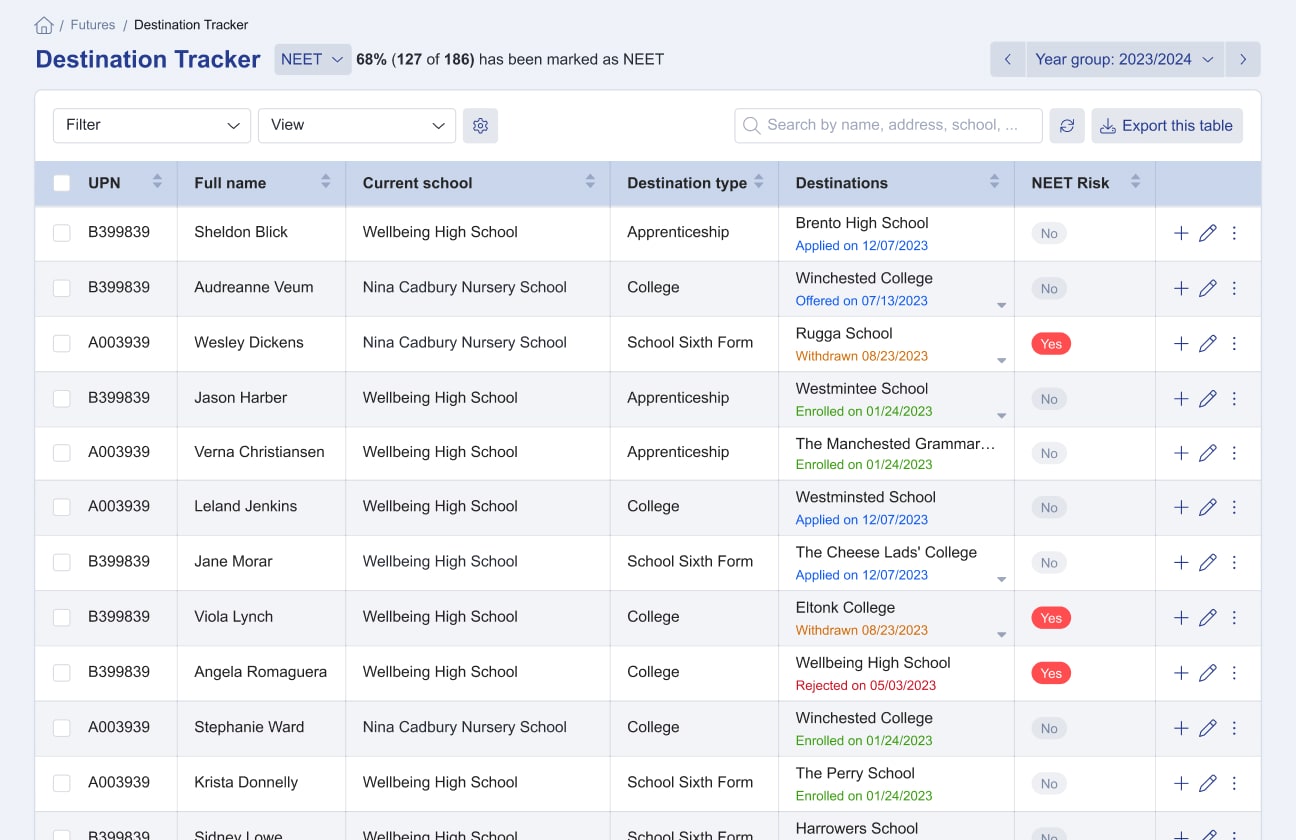Screen dimensions: 1296x840
Task: Edit Sheldon Blick's row
Action: [1207, 233]
